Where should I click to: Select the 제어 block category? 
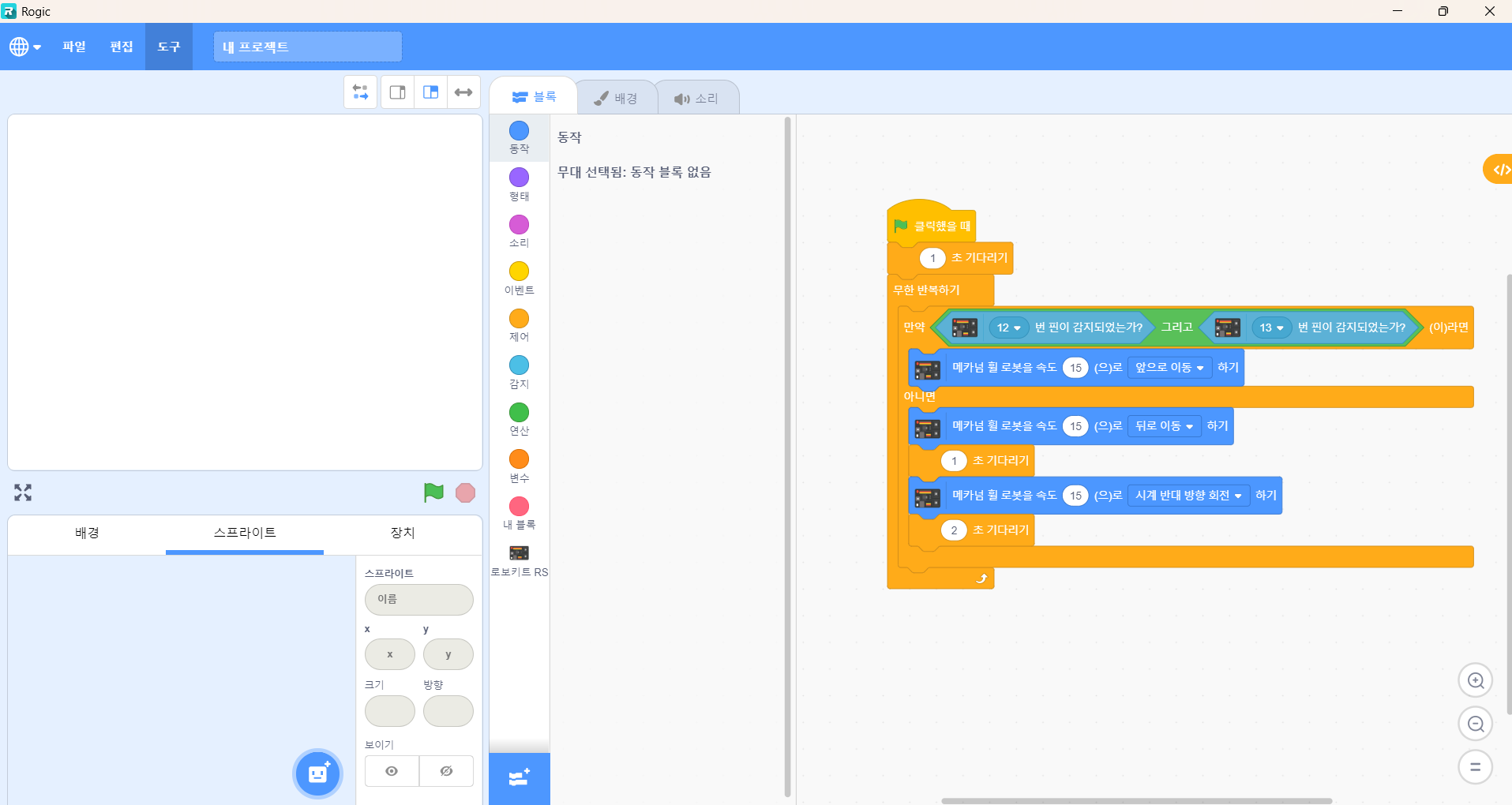click(x=519, y=324)
